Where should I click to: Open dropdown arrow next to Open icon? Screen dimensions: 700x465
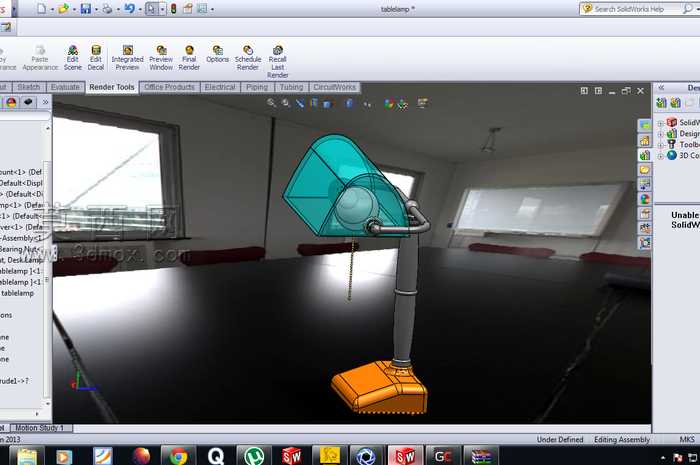(74, 9)
